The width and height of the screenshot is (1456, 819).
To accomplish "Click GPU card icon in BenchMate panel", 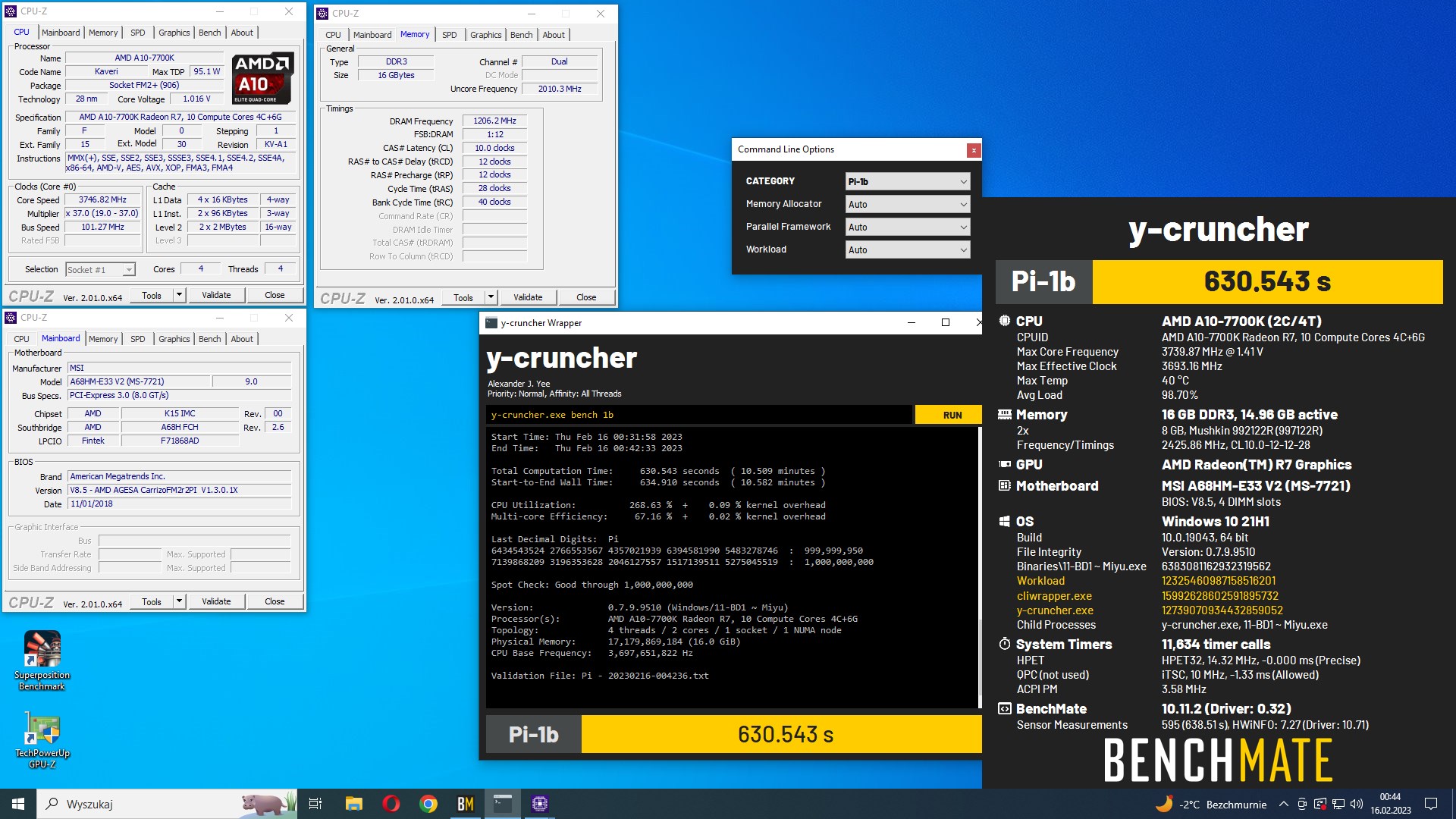I will click(1004, 464).
